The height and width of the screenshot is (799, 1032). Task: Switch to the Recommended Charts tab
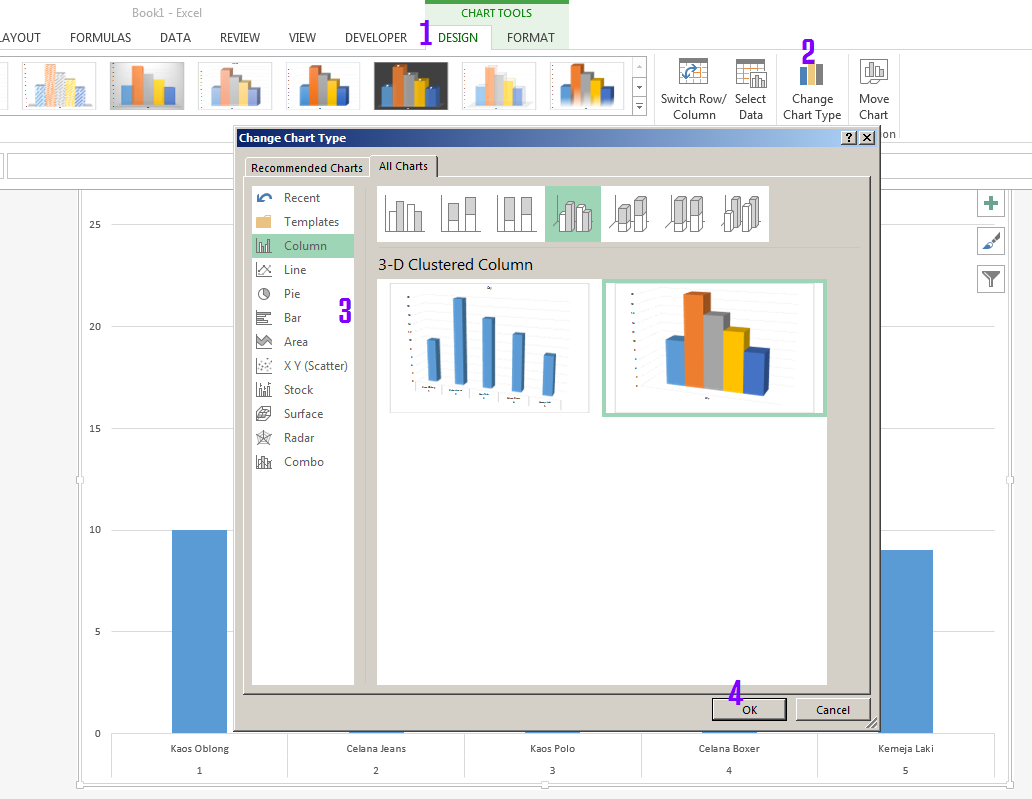(x=306, y=167)
